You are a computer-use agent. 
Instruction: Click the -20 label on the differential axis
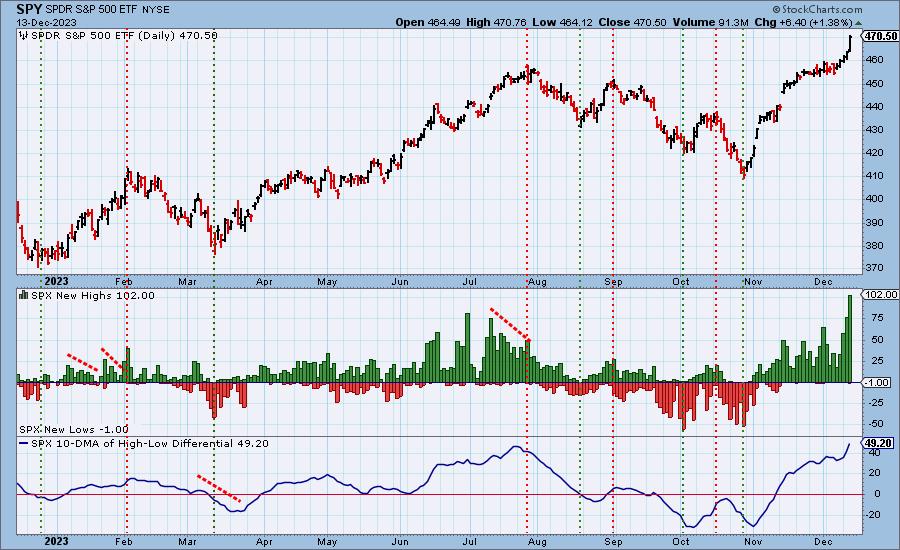coord(874,514)
